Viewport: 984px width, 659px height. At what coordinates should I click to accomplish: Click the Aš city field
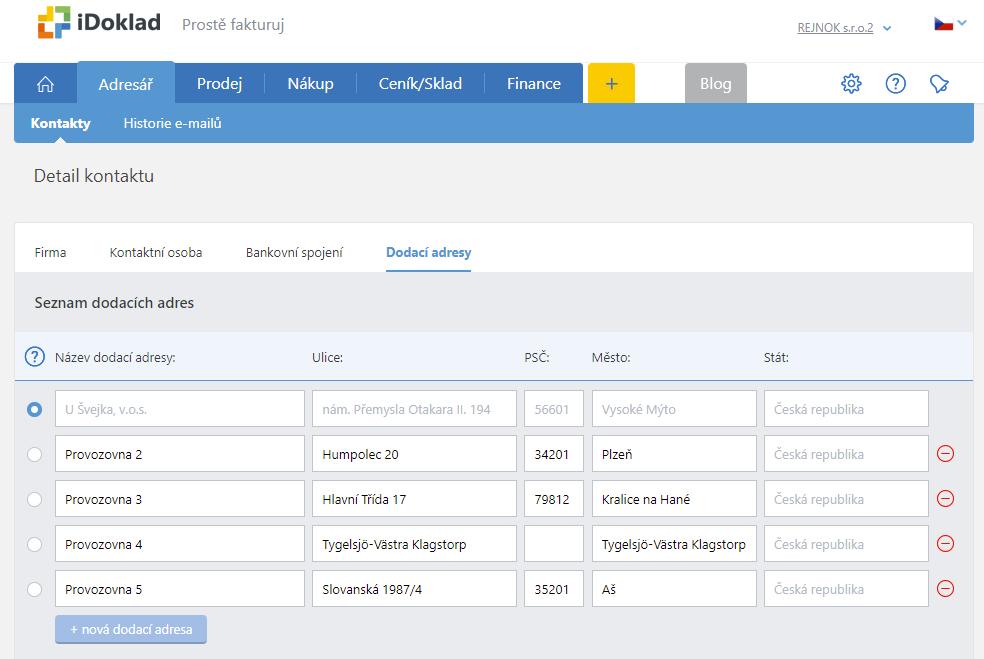tap(674, 589)
